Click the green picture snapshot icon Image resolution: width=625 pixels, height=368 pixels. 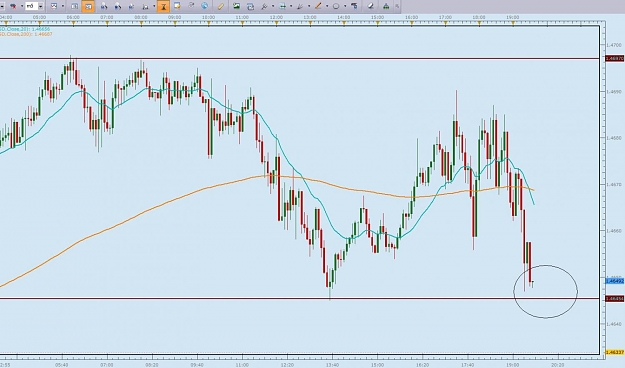click(237, 6)
